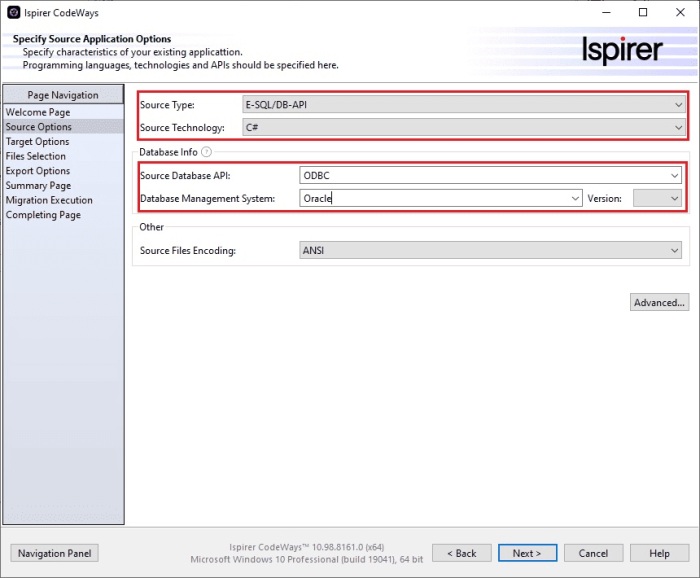This screenshot has width=700, height=578.
Task: Click the Advanced... button
Action: (x=659, y=303)
